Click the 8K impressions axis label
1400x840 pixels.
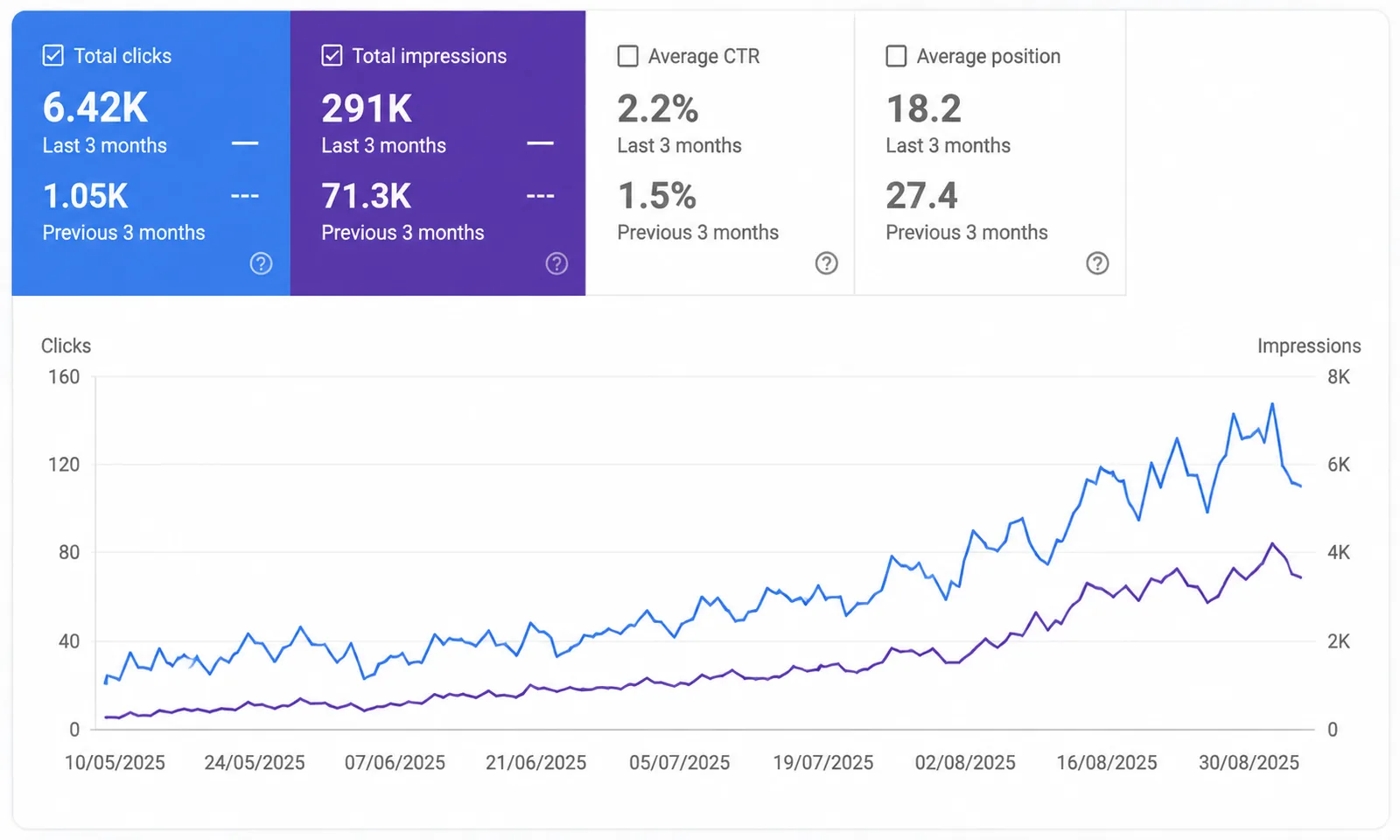tap(1339, 377)
